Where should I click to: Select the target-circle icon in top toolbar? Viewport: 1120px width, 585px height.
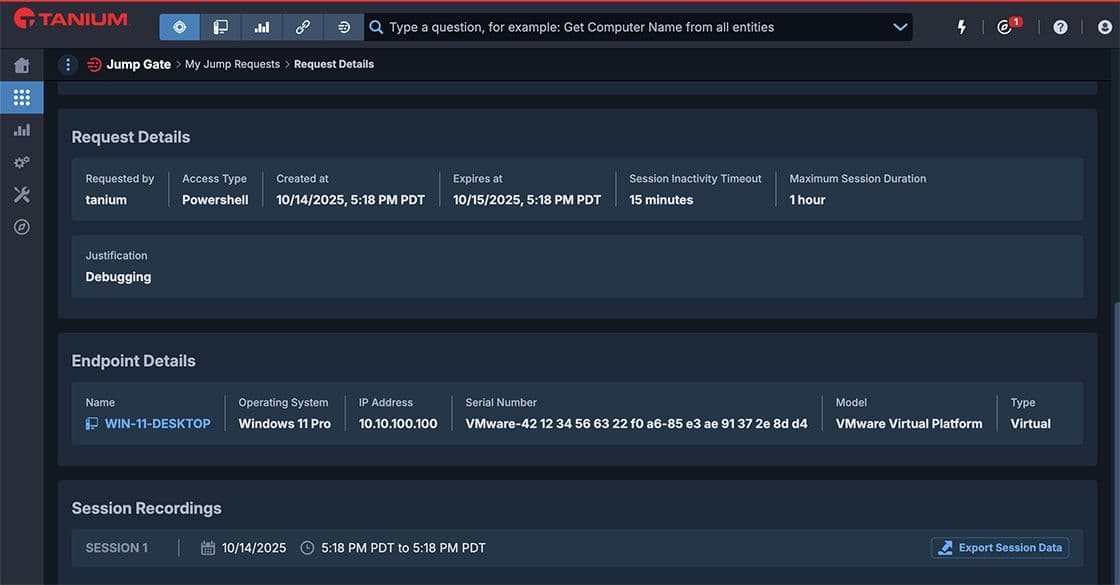pos(179,27)
